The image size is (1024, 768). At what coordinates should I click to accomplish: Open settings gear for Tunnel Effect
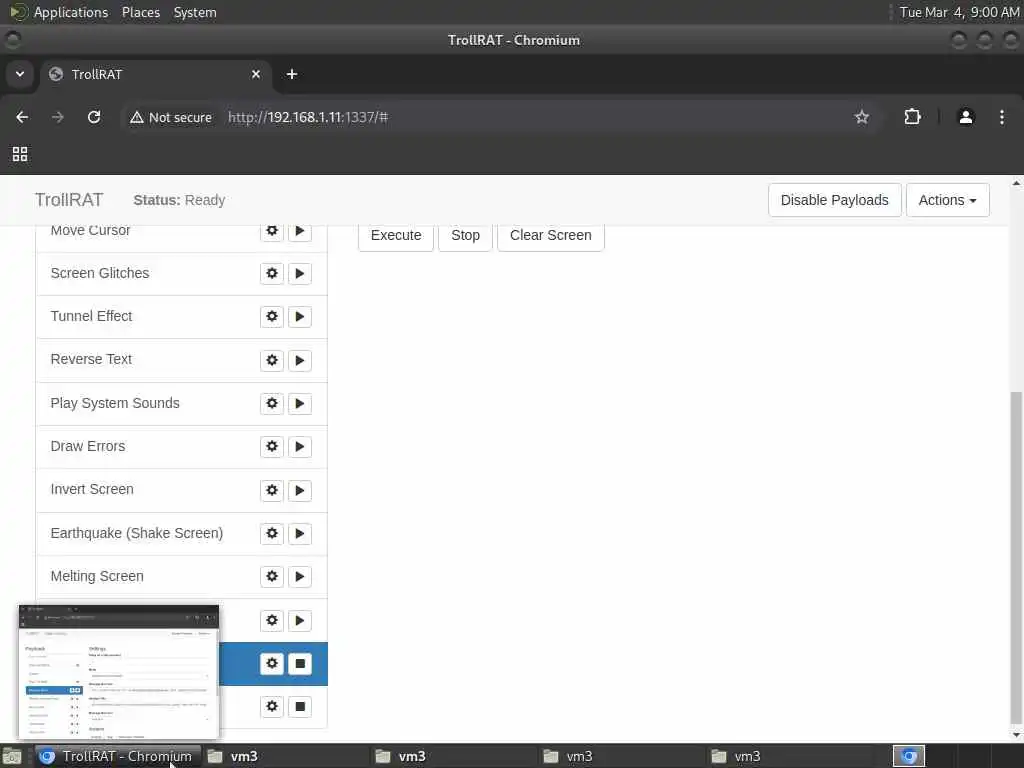pos(272,316)
